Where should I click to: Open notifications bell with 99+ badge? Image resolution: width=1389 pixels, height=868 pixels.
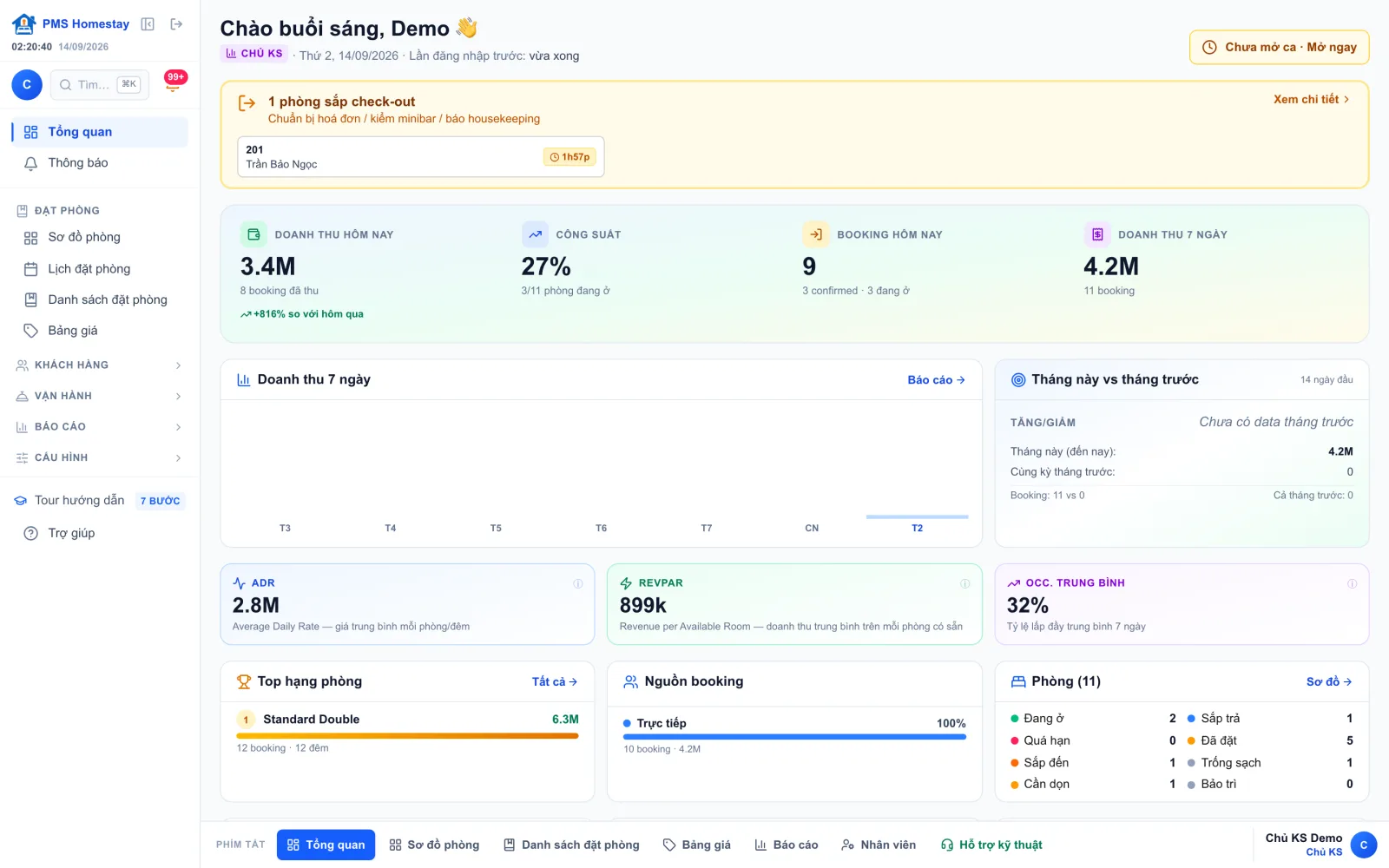coord(174,83)
